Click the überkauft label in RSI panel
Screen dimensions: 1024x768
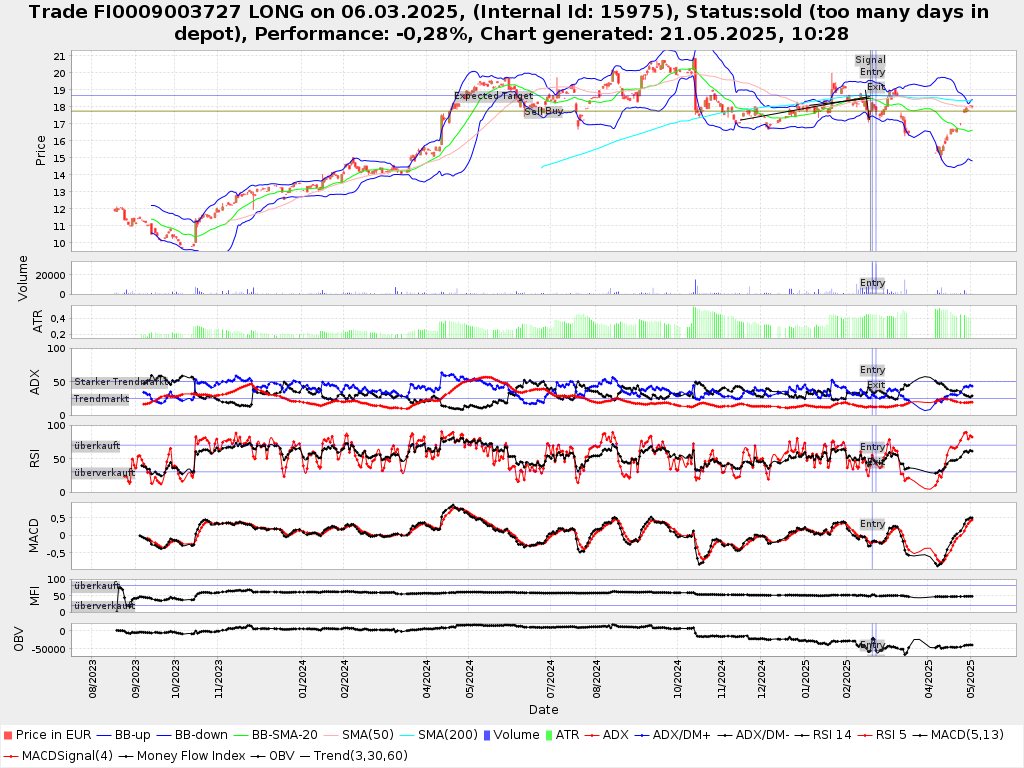click(x=96, y=446)
